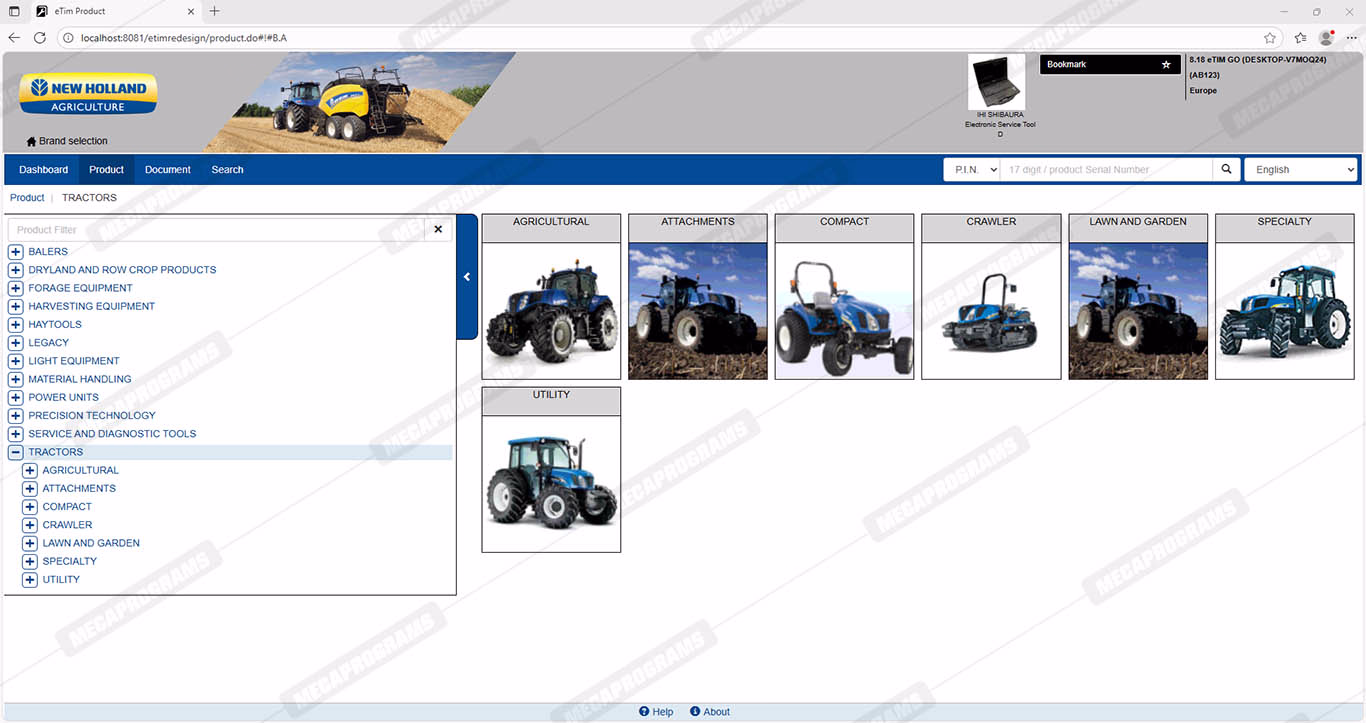Expand the CRAWLER subcategory under Tractors
The width and height of the screenshot is (1366, 723).
coord(30,525)
